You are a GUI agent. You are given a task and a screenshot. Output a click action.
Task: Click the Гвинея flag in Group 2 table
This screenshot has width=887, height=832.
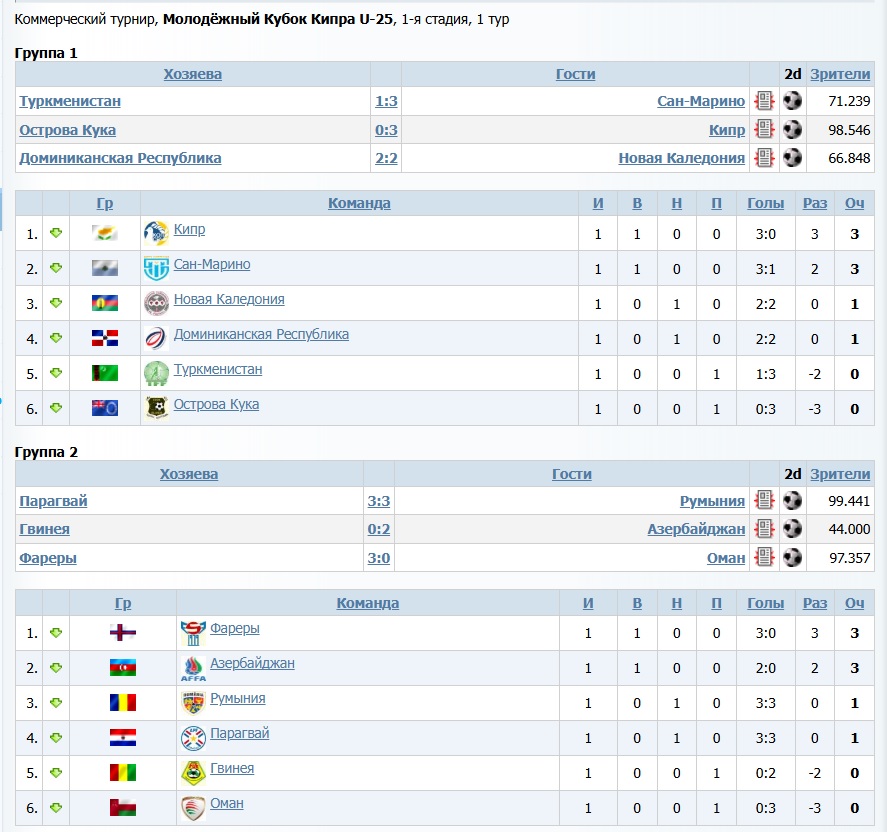coord(123,772)
